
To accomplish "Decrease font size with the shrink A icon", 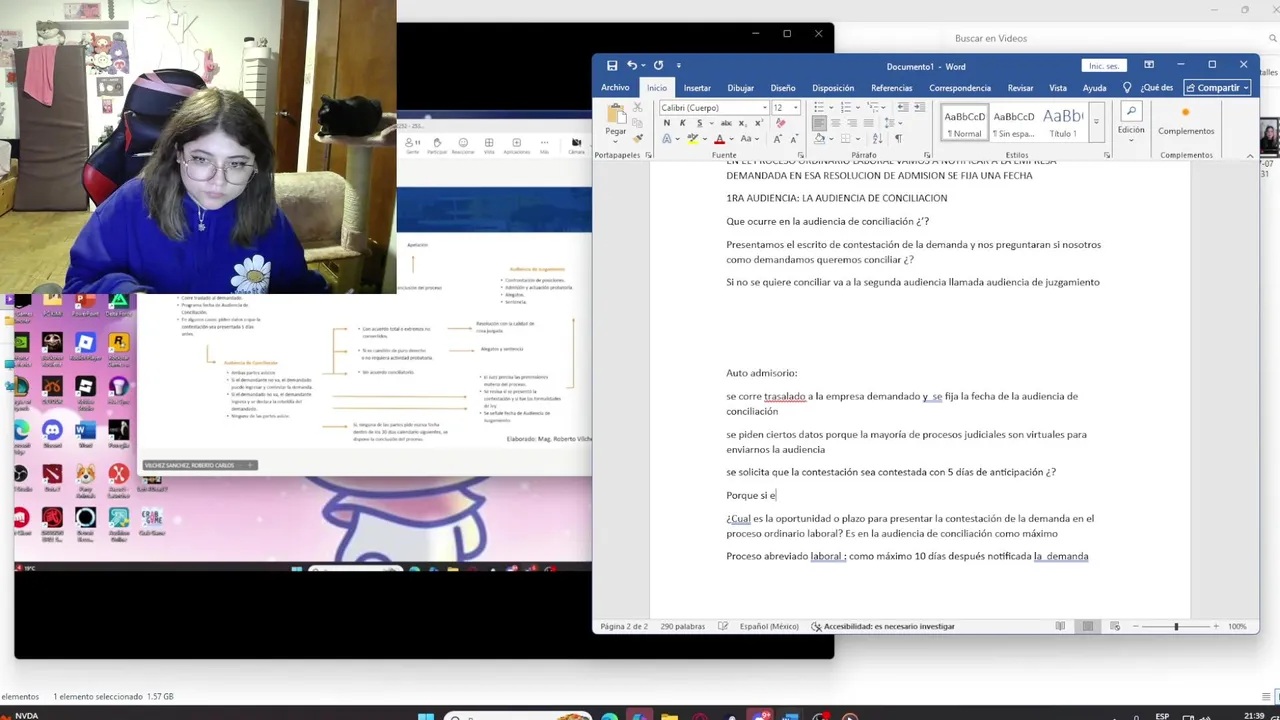I will pos(794,139).
